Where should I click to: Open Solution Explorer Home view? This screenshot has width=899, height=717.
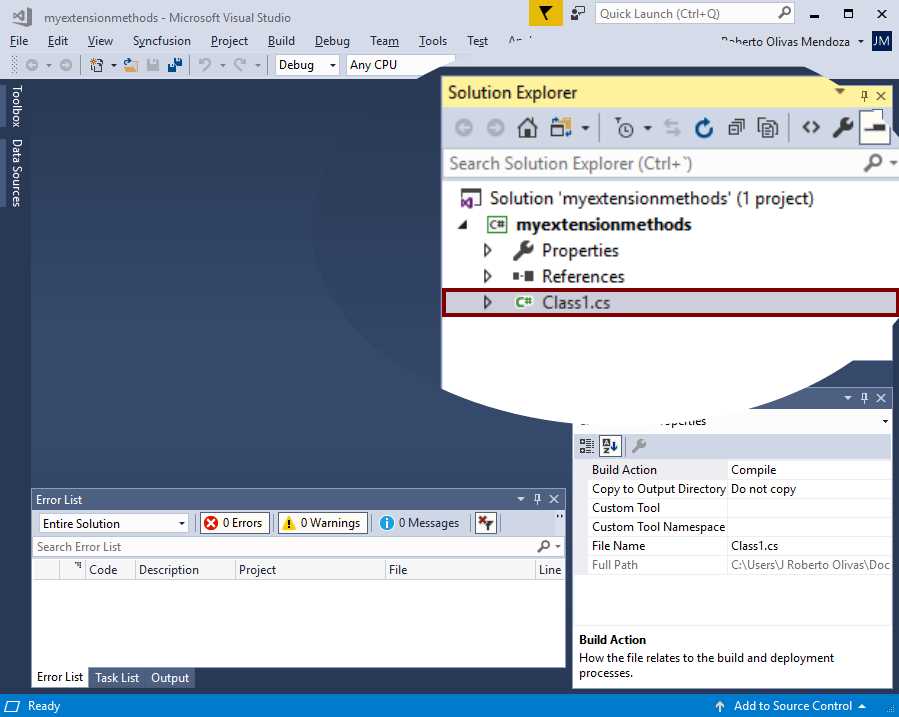[528, 127]
